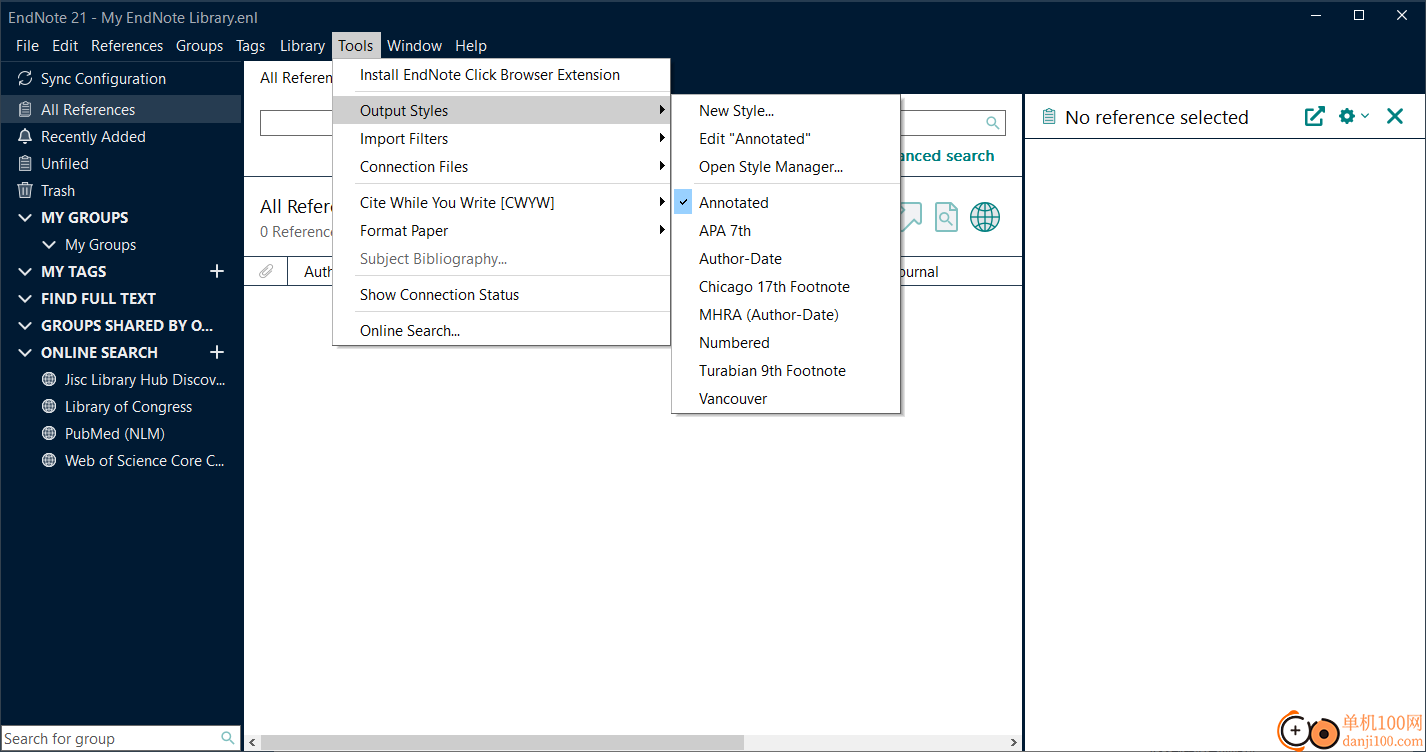Open the File menu
The image size is (1426, 752).
point(27,46)
